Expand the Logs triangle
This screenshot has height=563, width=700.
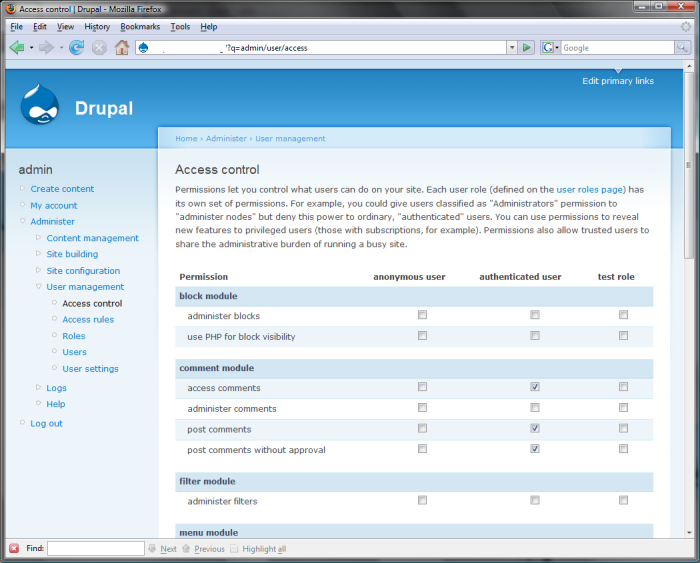coord(38,387)
